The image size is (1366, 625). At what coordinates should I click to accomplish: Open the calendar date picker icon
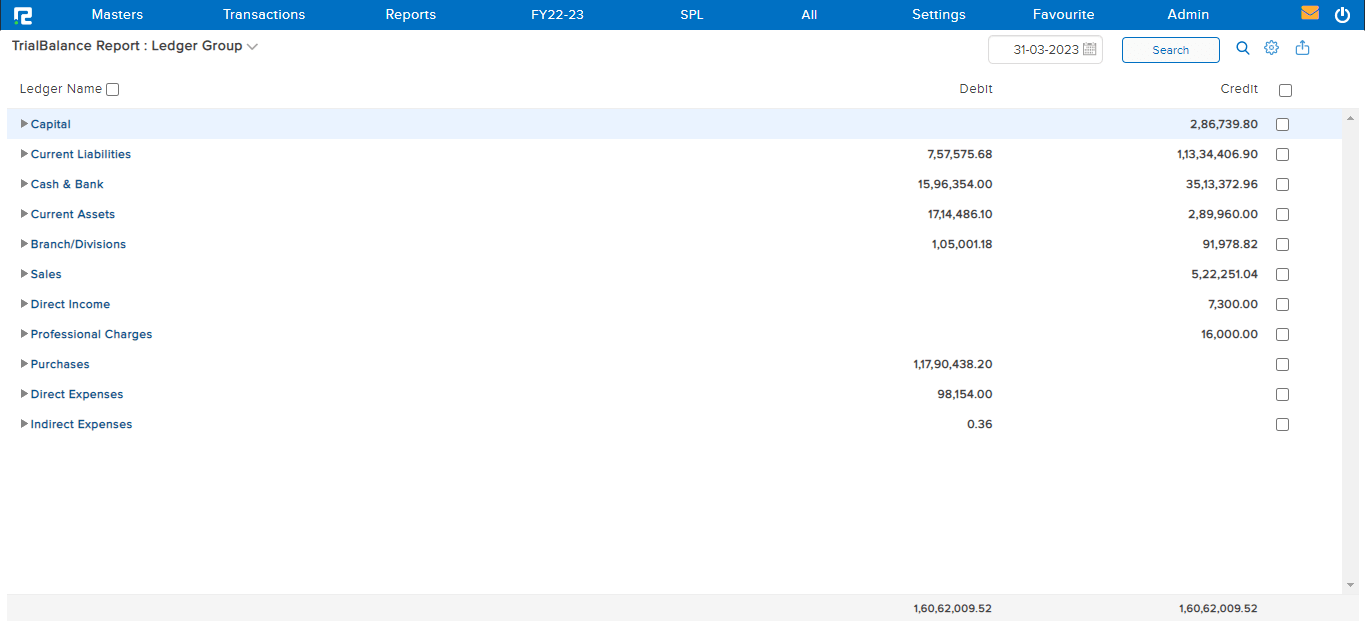coord(1090,49)
